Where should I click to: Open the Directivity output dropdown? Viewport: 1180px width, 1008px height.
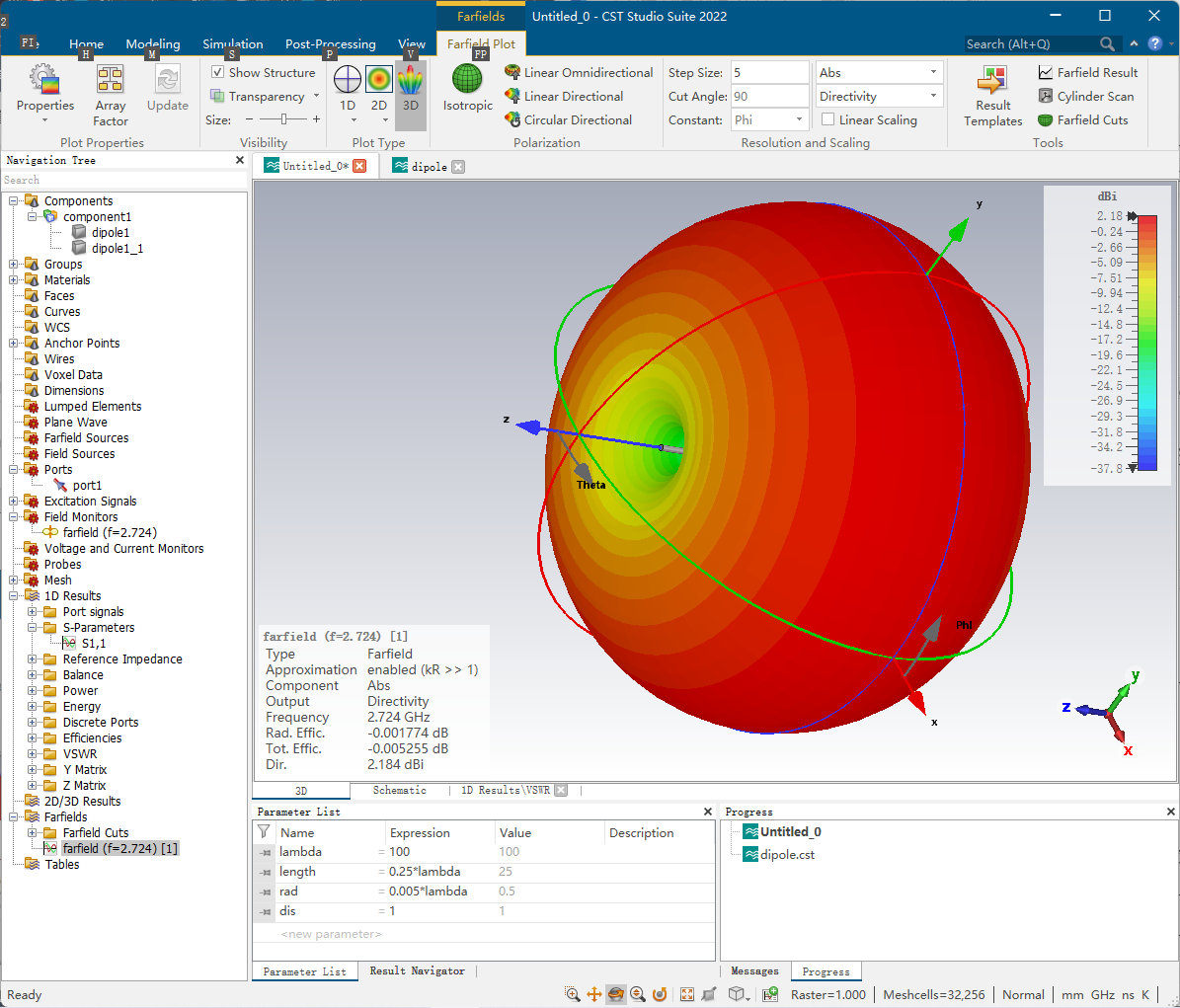(x=878, y=97)
